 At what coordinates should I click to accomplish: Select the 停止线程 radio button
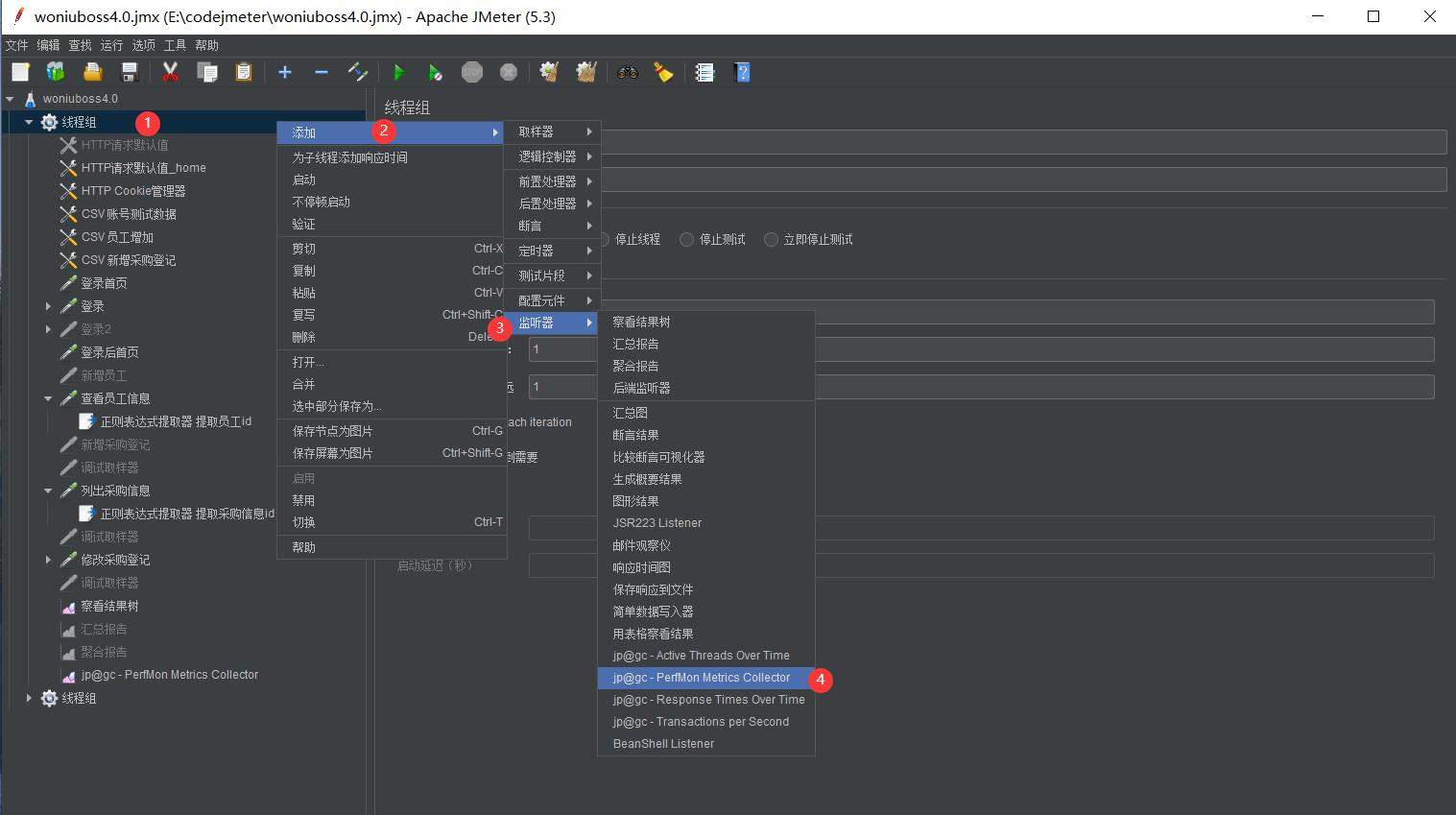[604, 239]
